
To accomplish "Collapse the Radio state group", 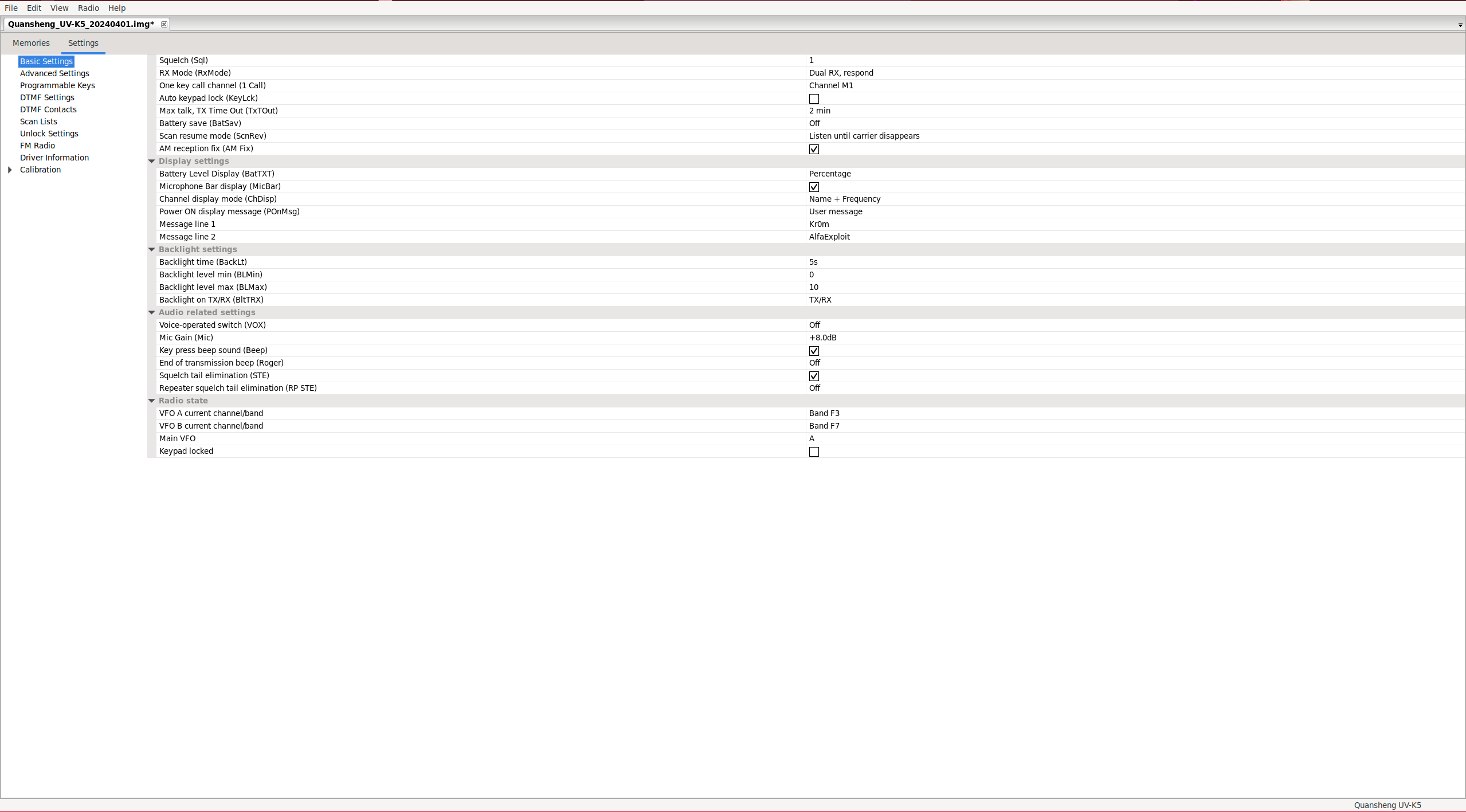I will click(x=152, y=401).
